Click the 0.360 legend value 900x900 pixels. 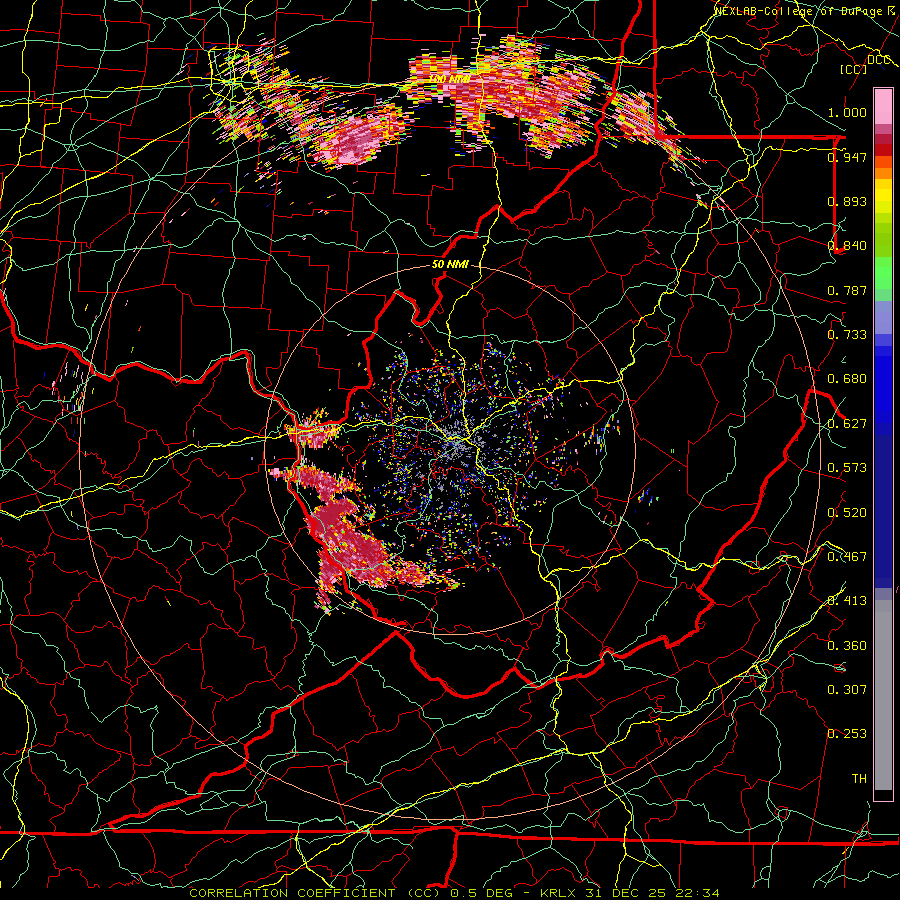point(847,646)
